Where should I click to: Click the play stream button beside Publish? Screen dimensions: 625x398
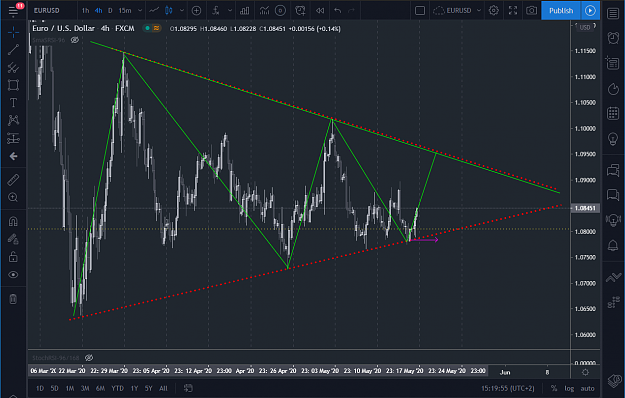(590, 11)
